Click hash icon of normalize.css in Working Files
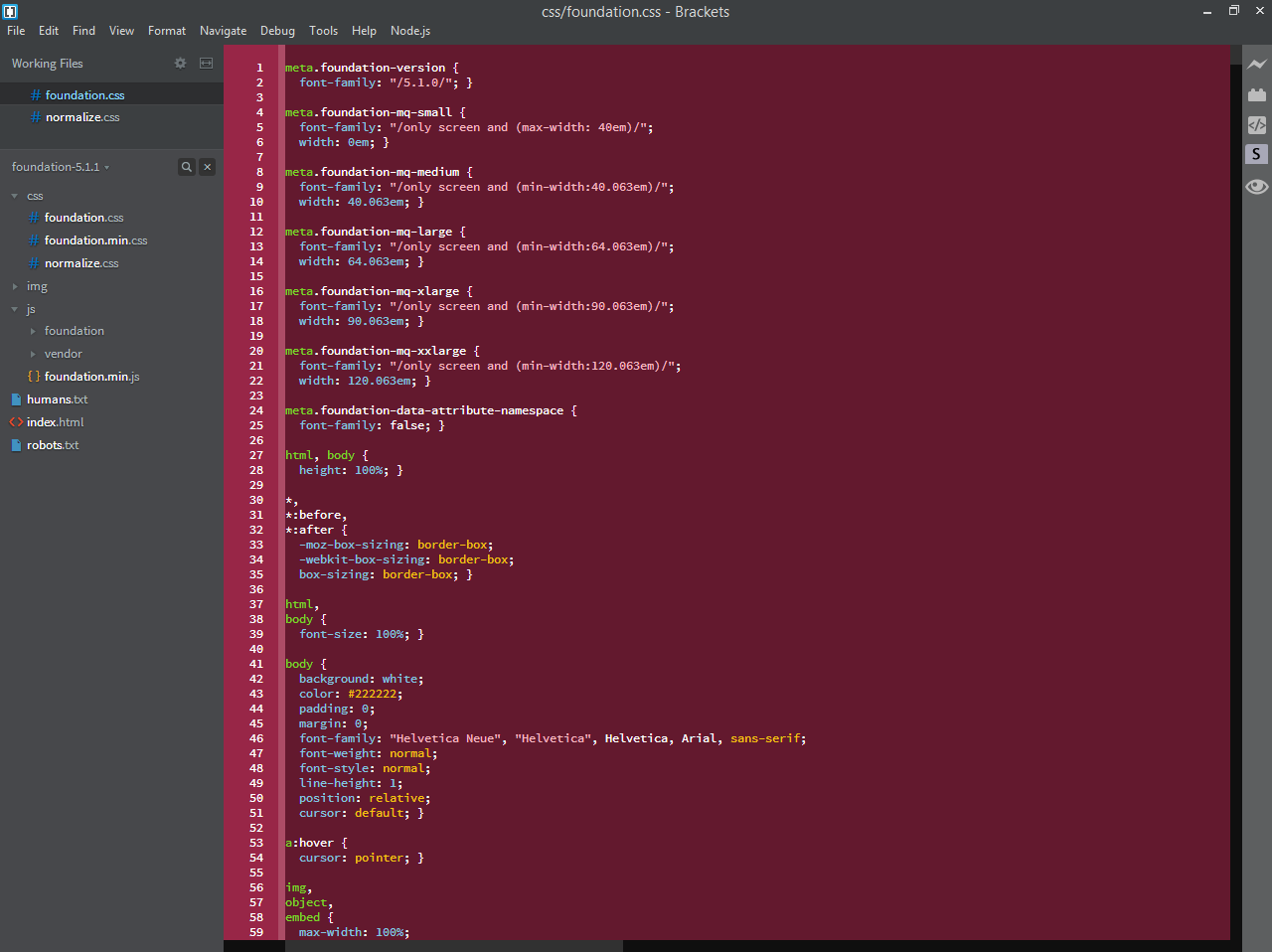The height and width of the screenshot is (952, 1272). (36, 117)
